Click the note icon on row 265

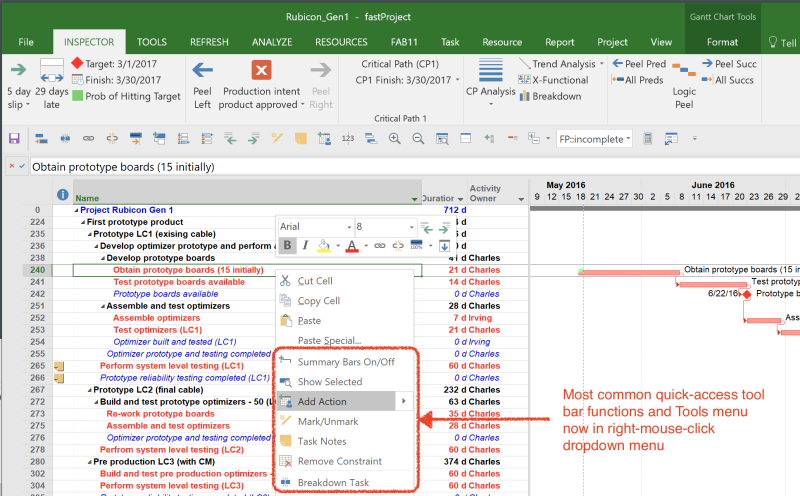click(59, 366)
